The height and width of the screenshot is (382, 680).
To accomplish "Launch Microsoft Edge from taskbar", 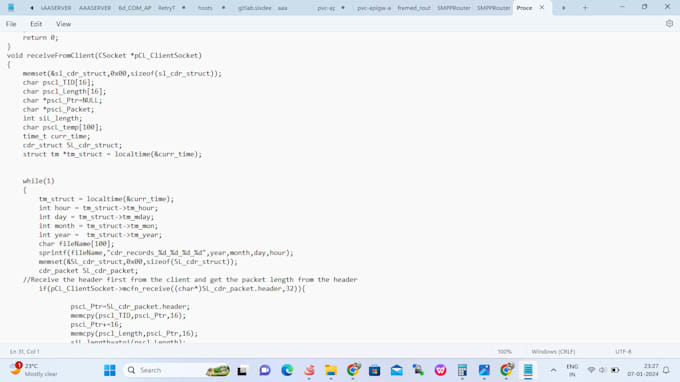I will tap(287, 370).
